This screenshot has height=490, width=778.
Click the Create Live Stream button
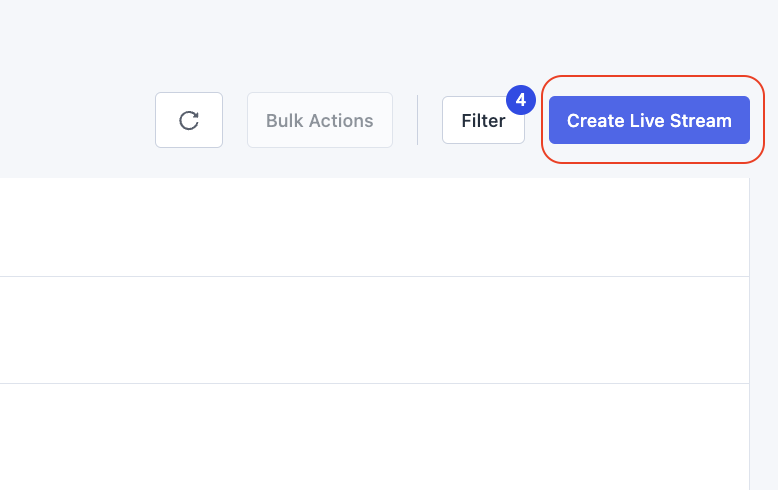[x=649, y=120]
